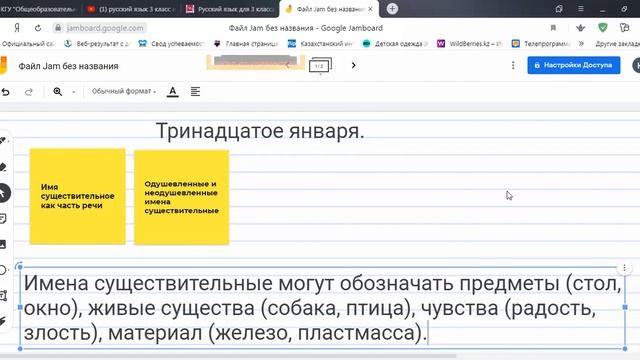Select the 'Имя существительное как часть речи' sticky note
The image size is (640, 360).
78,196
